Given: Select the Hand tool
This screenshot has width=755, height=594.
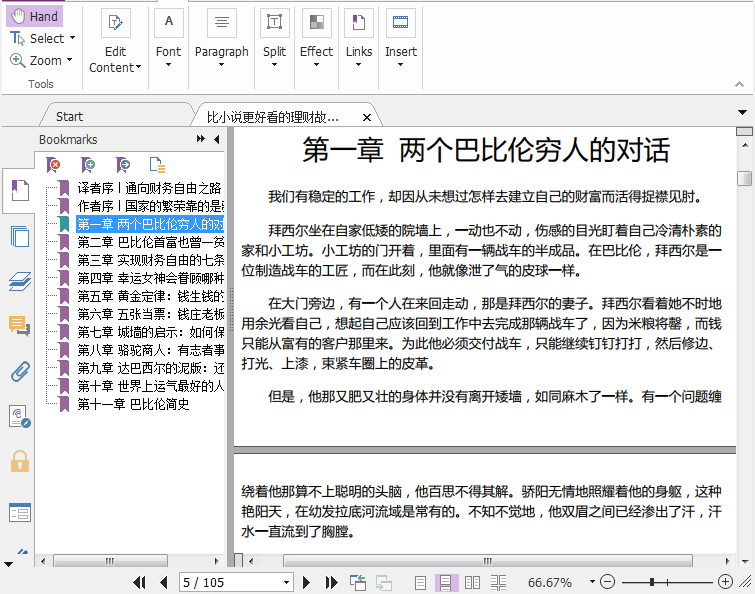Looking at the screenshot, I should [x=34, y=16].
